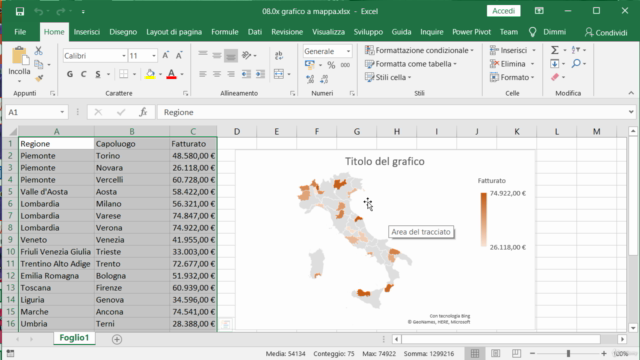Expand Formattazione condizionale menu
This screenshot has height=360, width=640.
coord(419,50)
